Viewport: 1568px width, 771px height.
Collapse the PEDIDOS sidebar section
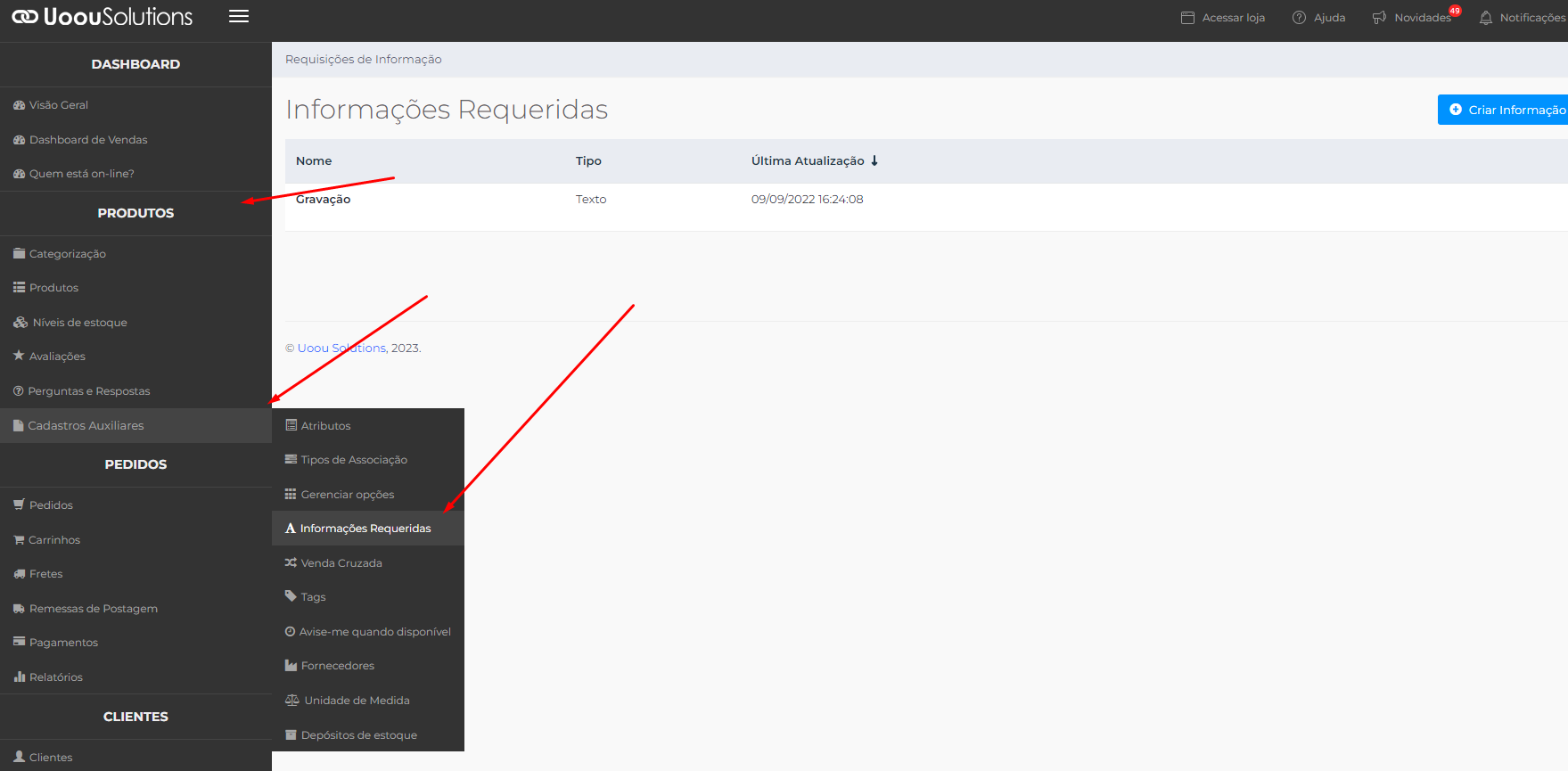tap(135, 464)
